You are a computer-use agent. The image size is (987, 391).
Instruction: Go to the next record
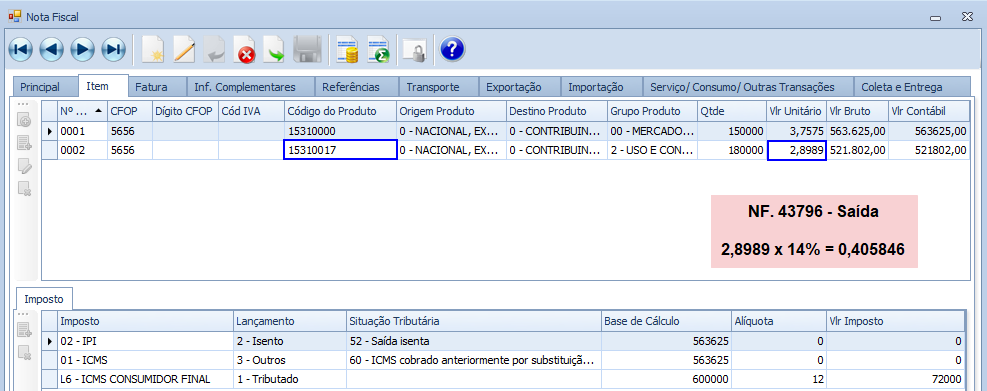point(82,49)
